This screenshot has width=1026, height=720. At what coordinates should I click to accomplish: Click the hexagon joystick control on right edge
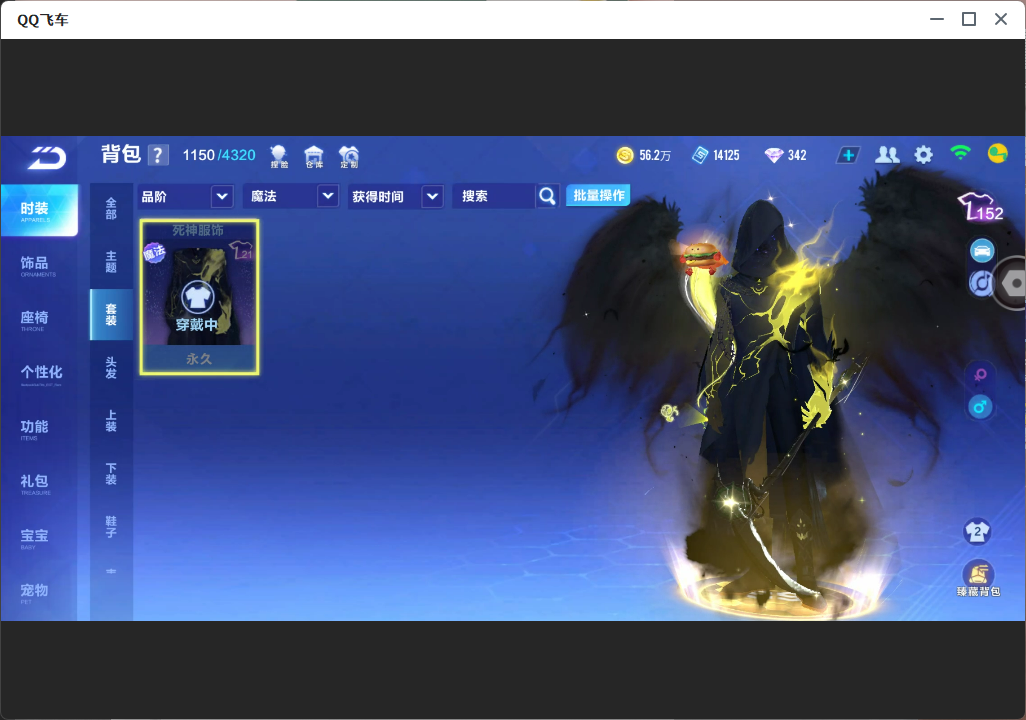[x=1012, y=283]
